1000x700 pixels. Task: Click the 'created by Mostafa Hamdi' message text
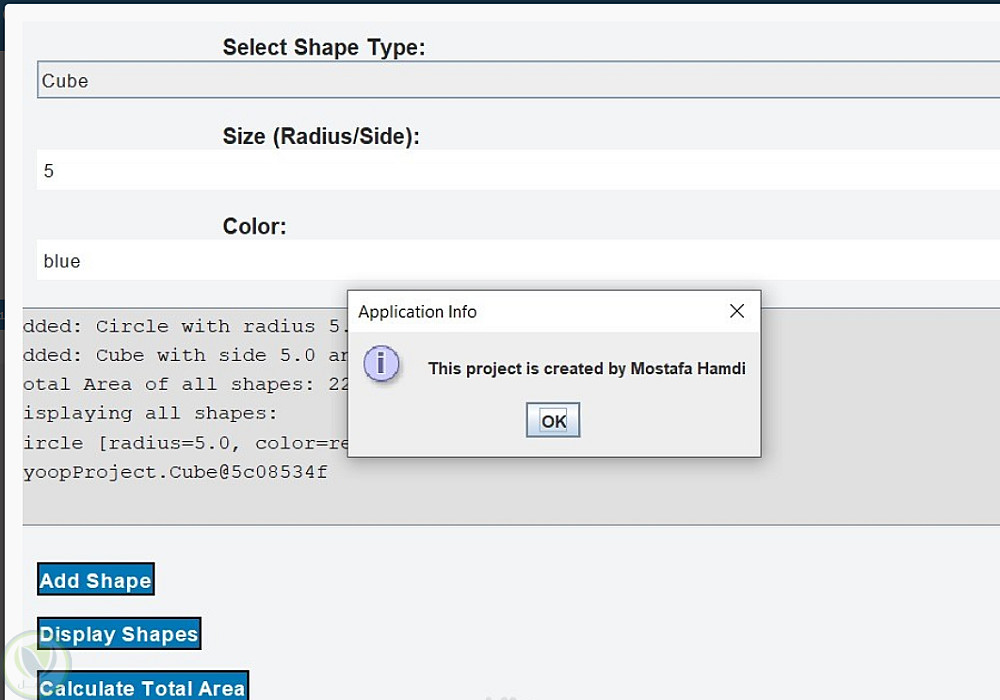point(586,368)
